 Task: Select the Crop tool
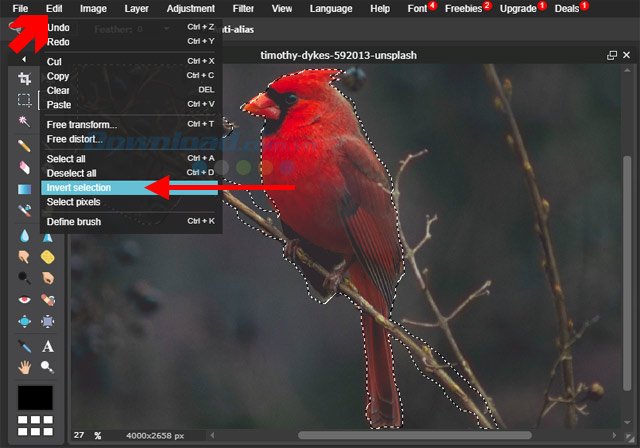tap(24, 78)
